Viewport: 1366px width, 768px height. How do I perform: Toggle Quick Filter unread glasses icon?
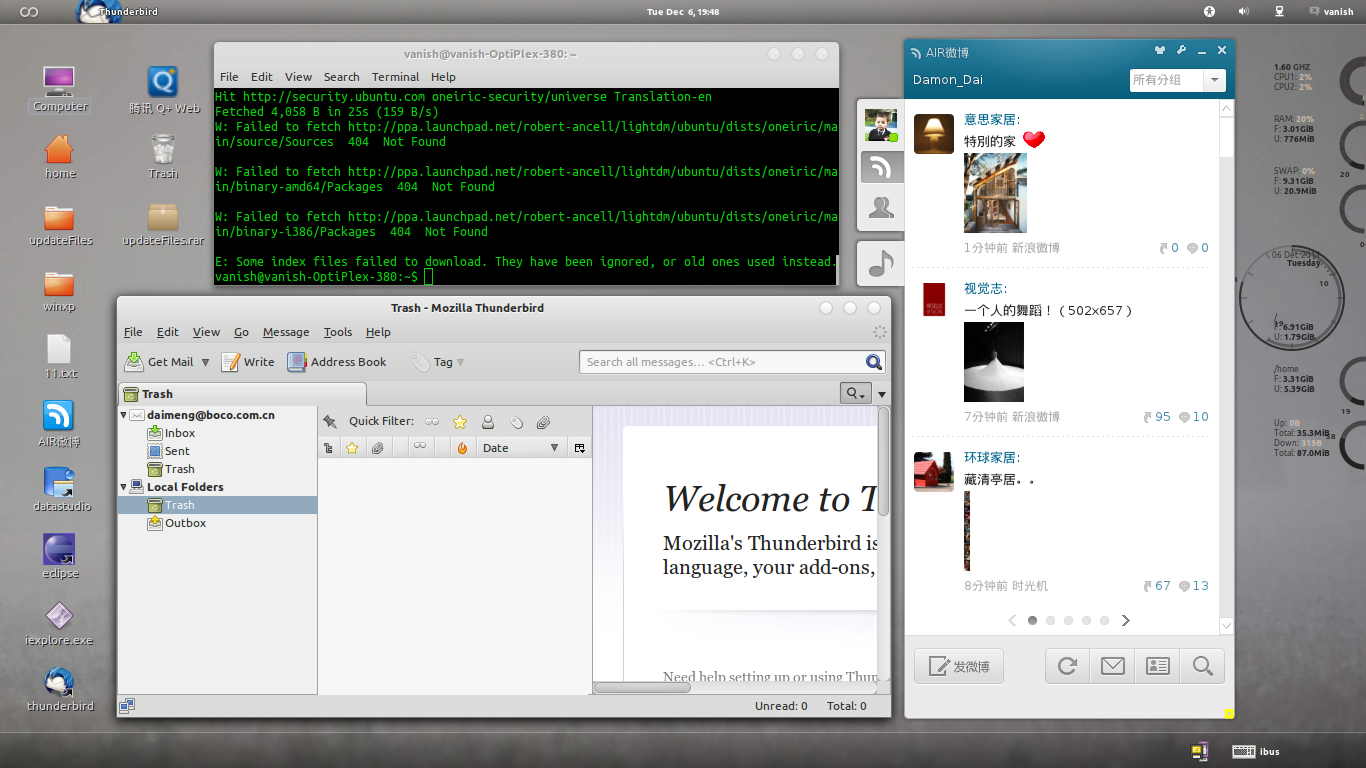432,422
